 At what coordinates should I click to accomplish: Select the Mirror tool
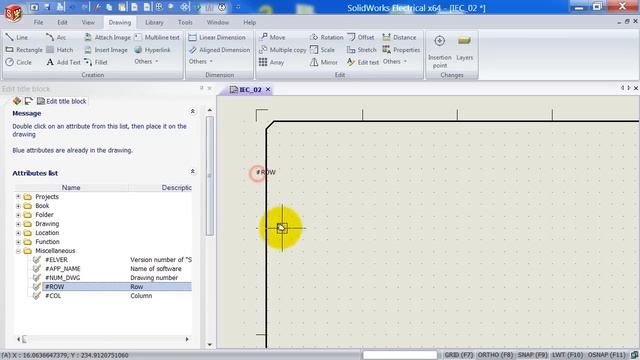pos(324,62)
